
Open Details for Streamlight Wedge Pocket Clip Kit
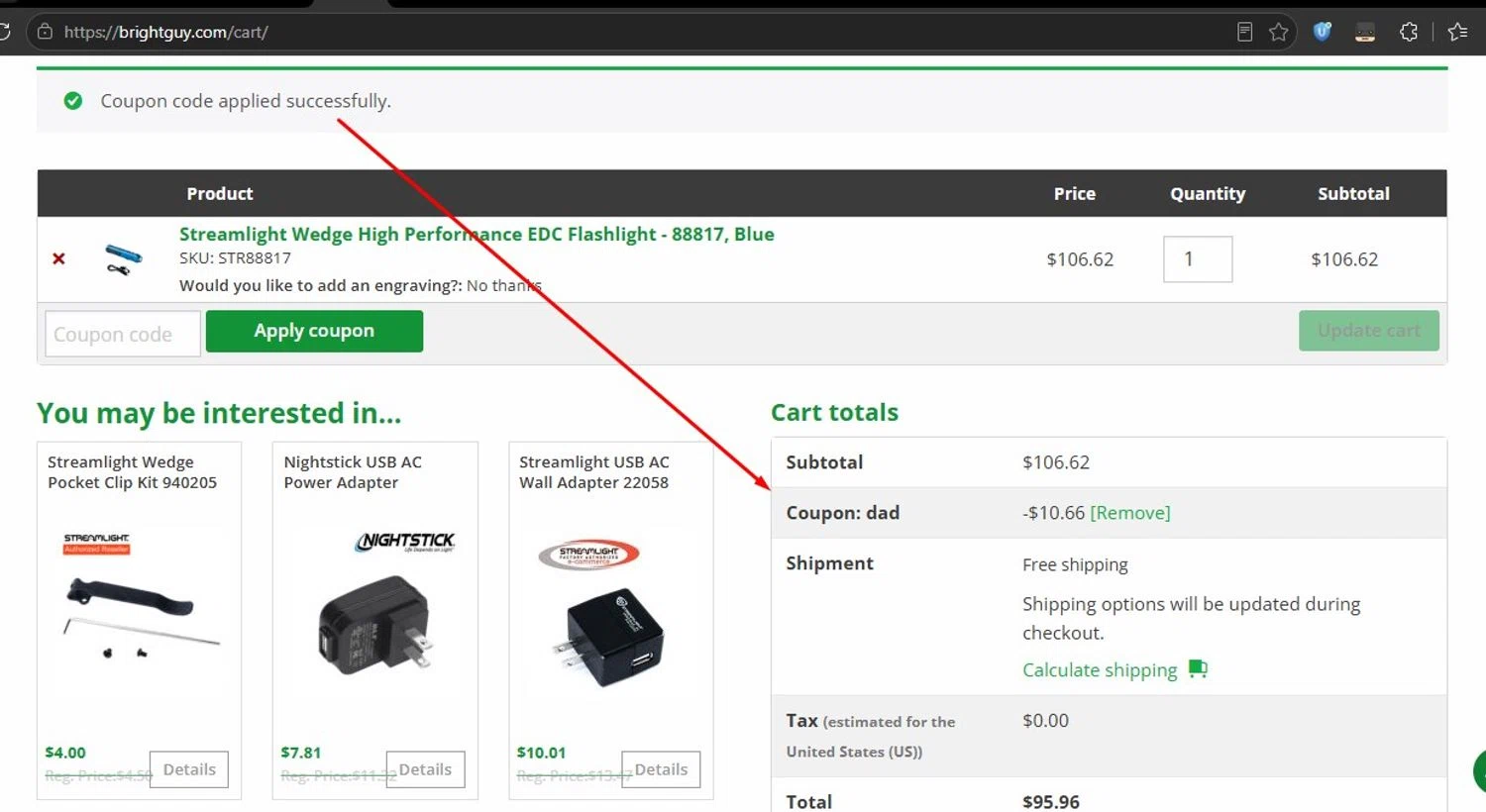(189, 769)
